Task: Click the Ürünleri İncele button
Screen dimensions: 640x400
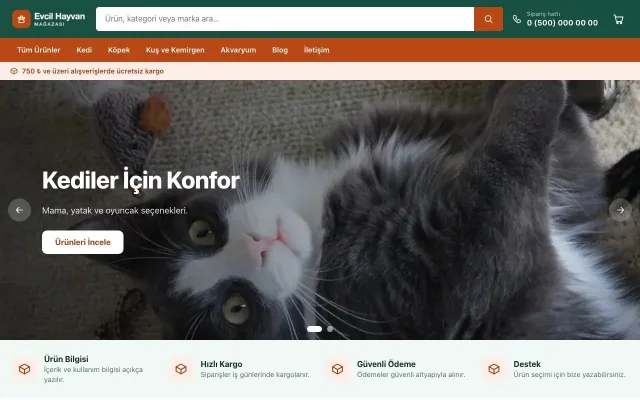Action: point(83,242)
